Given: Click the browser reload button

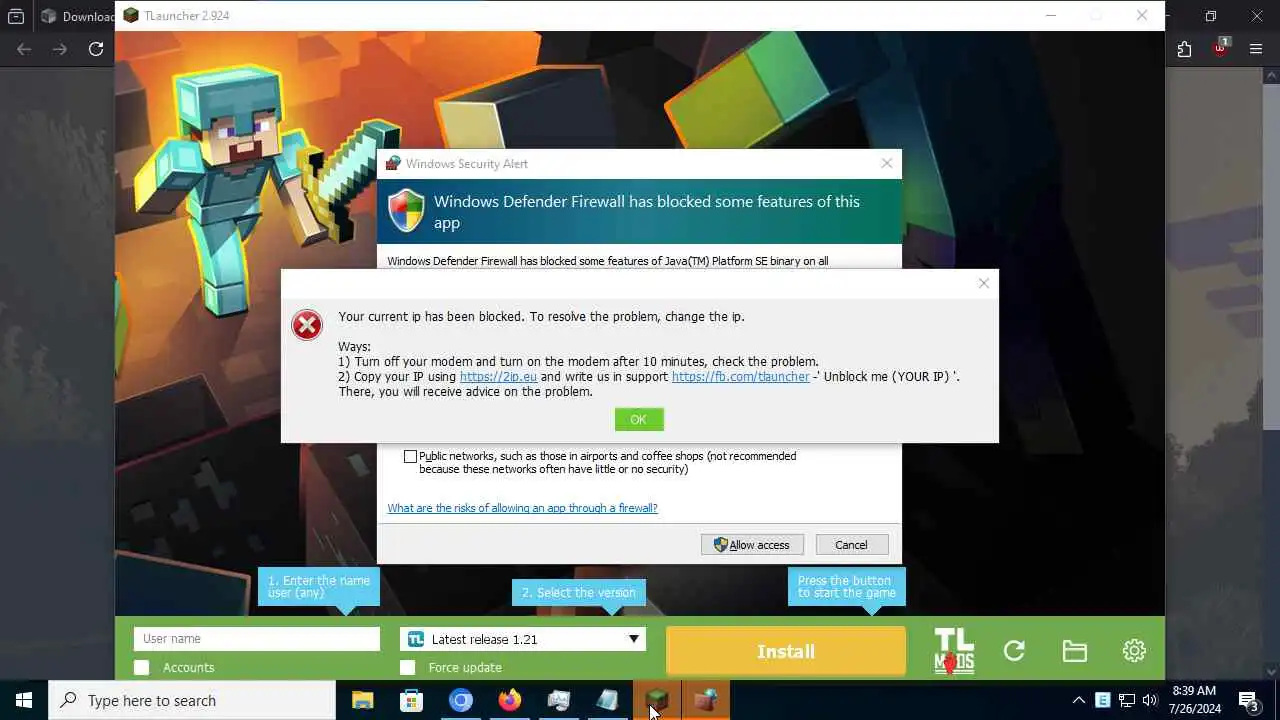Looking at the screenshot, I should click(x=96, y=49).
